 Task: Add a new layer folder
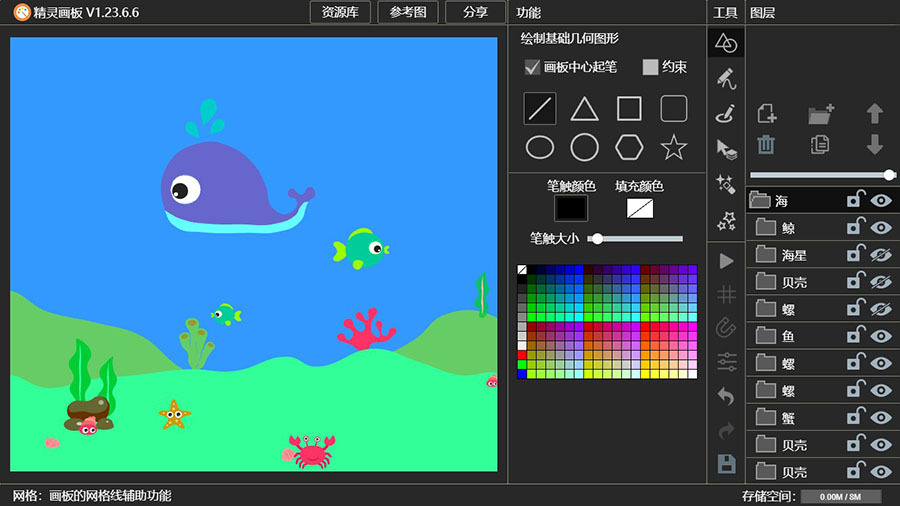pyautogui.click(x=821, y=114)
